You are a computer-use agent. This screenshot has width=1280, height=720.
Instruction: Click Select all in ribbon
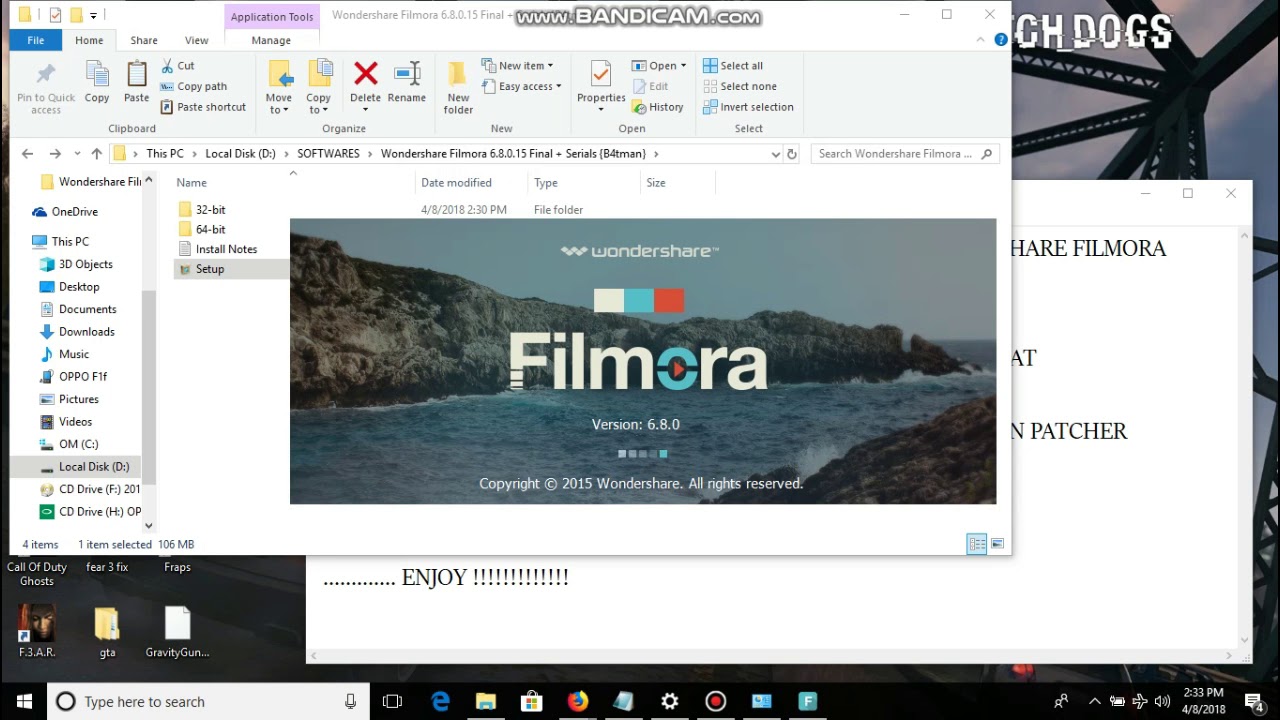(733, 66)
